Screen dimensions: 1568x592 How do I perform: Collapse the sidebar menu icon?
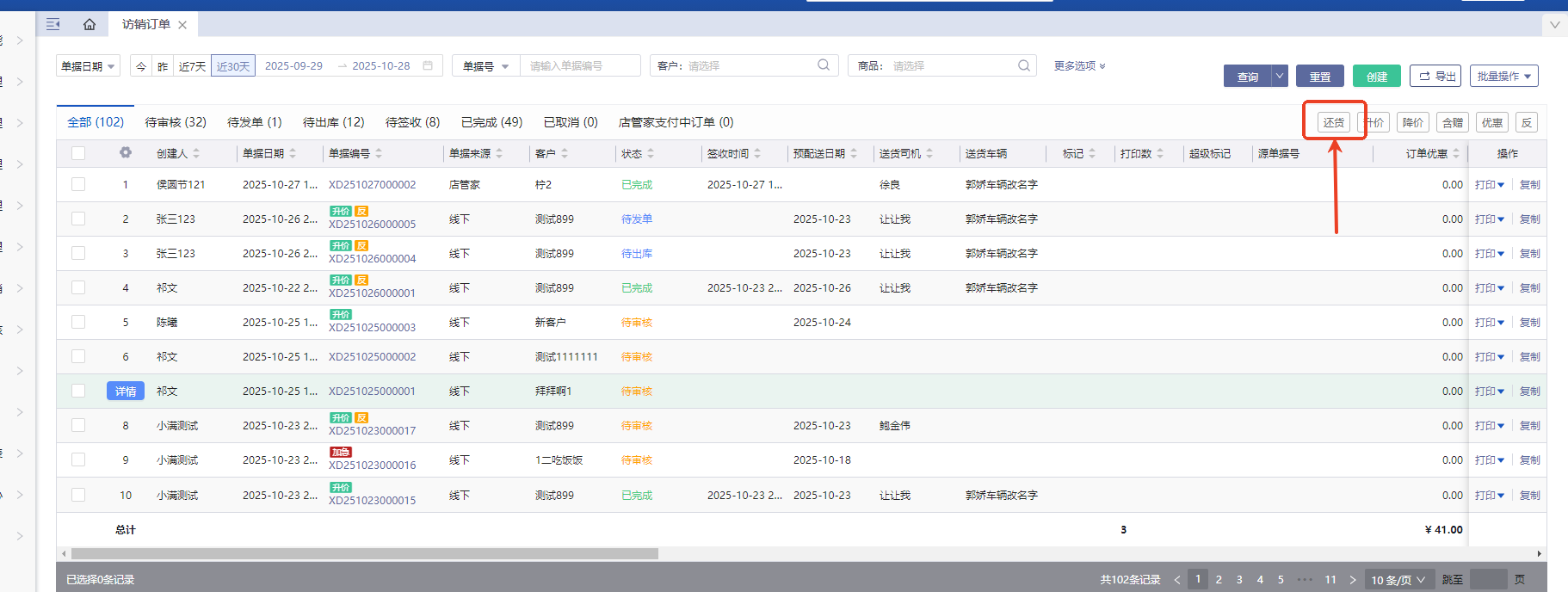(53, 24)
